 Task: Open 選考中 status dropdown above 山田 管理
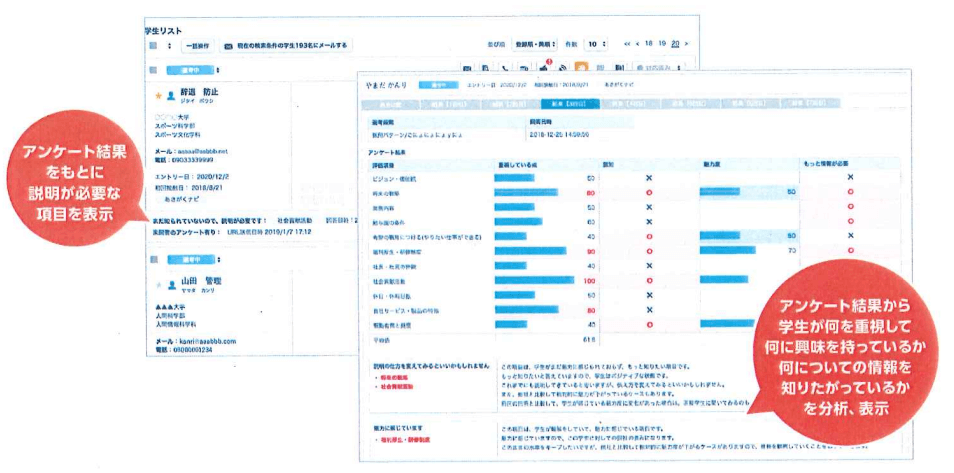pyautogui.click(x=193, y=260)
